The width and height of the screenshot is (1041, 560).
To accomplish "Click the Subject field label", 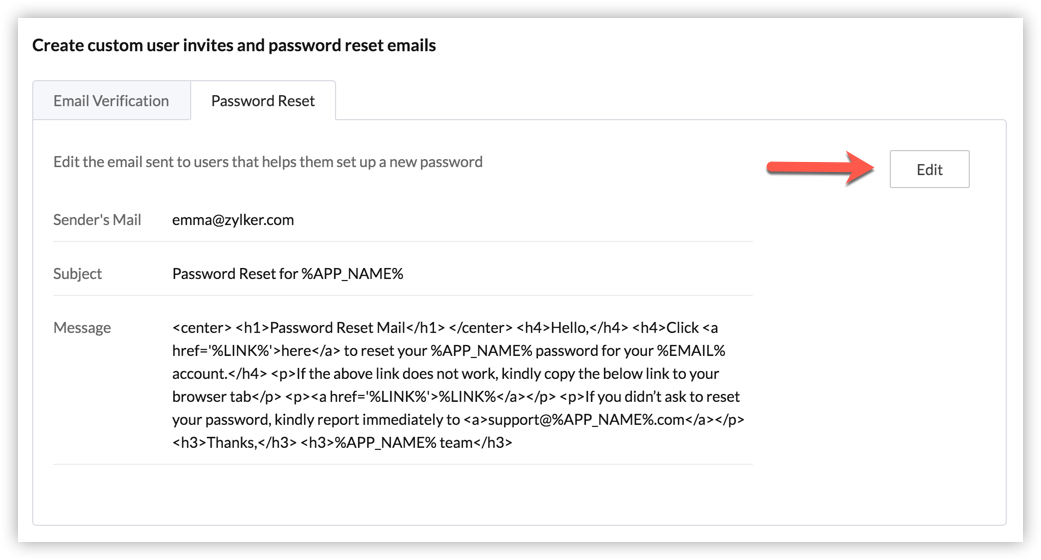I will (78, 274).
